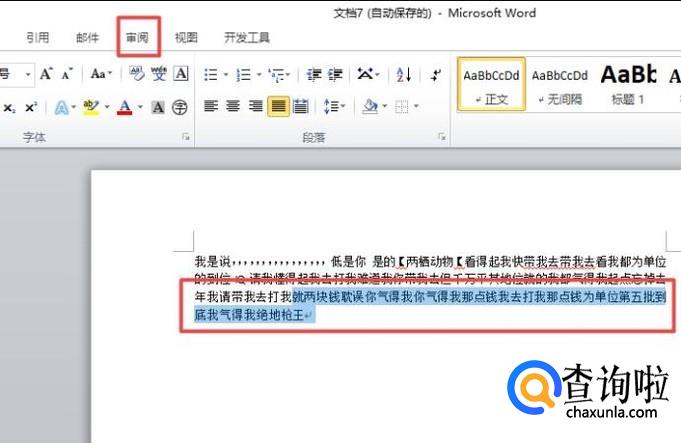Apply red font color
The height and width of the screenshot is (443, 681).
tap(125, 107)
